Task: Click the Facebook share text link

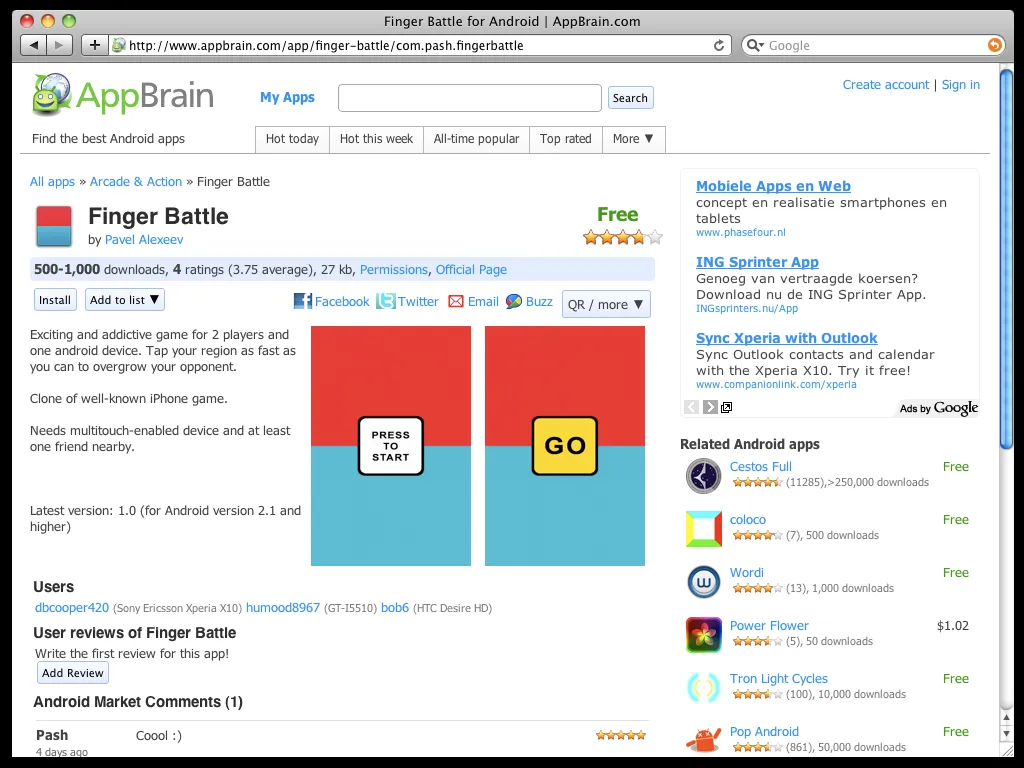Action: [342, 301]
